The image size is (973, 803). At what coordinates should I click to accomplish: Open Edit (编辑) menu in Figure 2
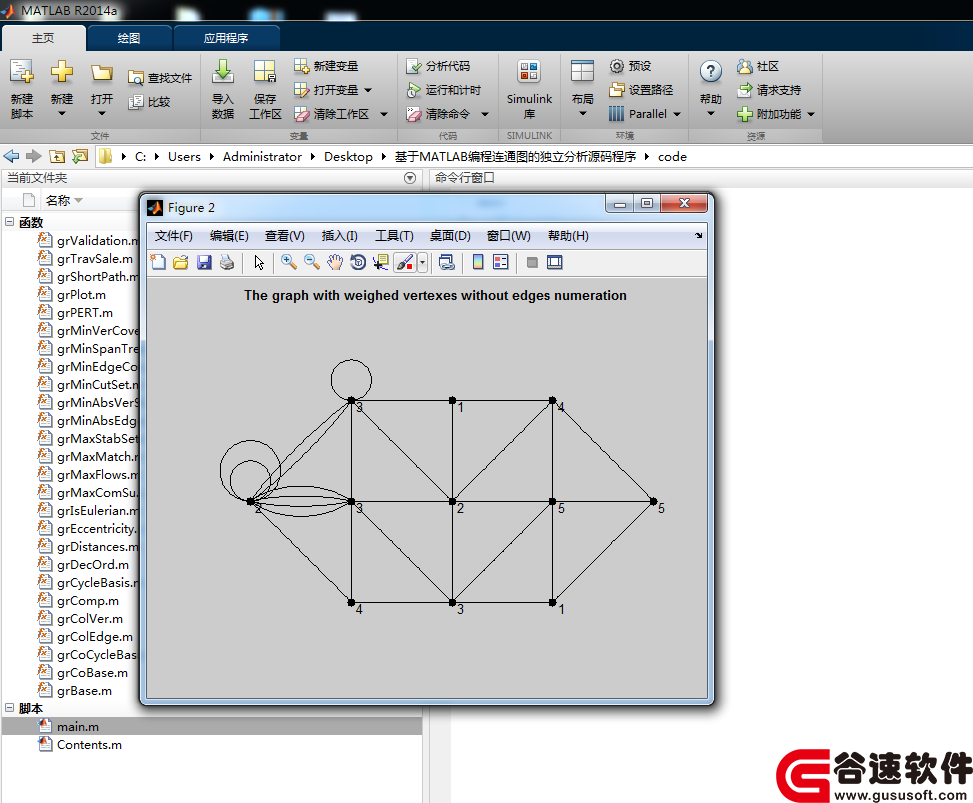coord(229,236)
